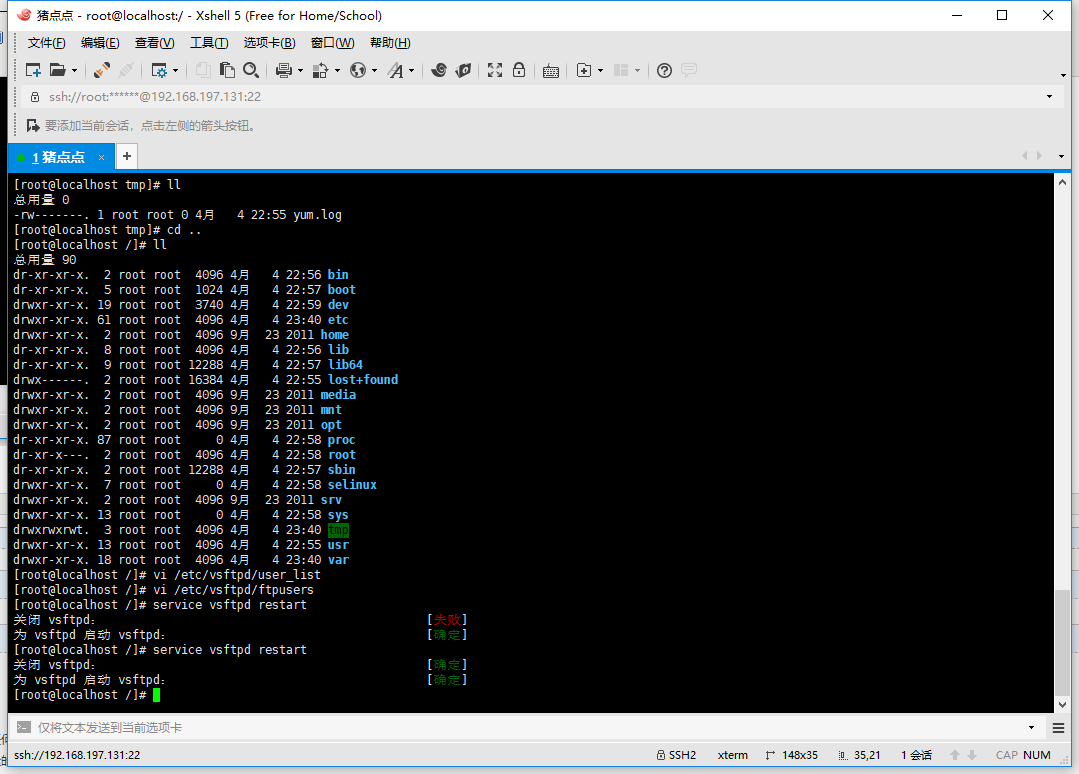Click the lock screen icon
Image resolution: width=1079 pixels, height=774 pixels.
pos(519,70)
